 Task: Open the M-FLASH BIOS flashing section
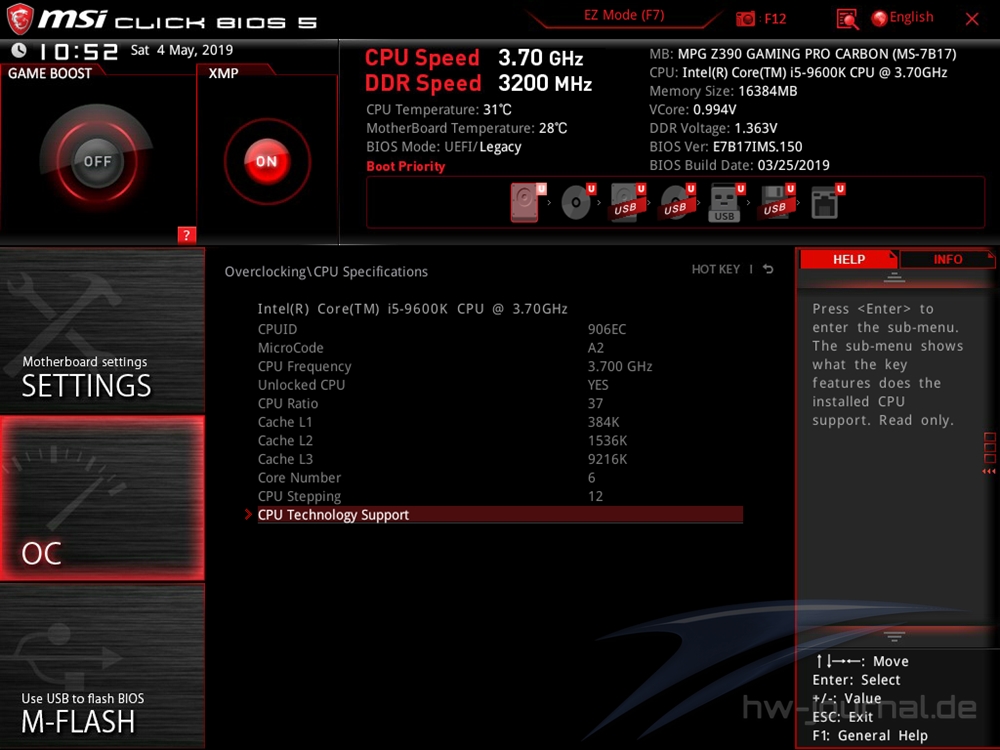102,666
